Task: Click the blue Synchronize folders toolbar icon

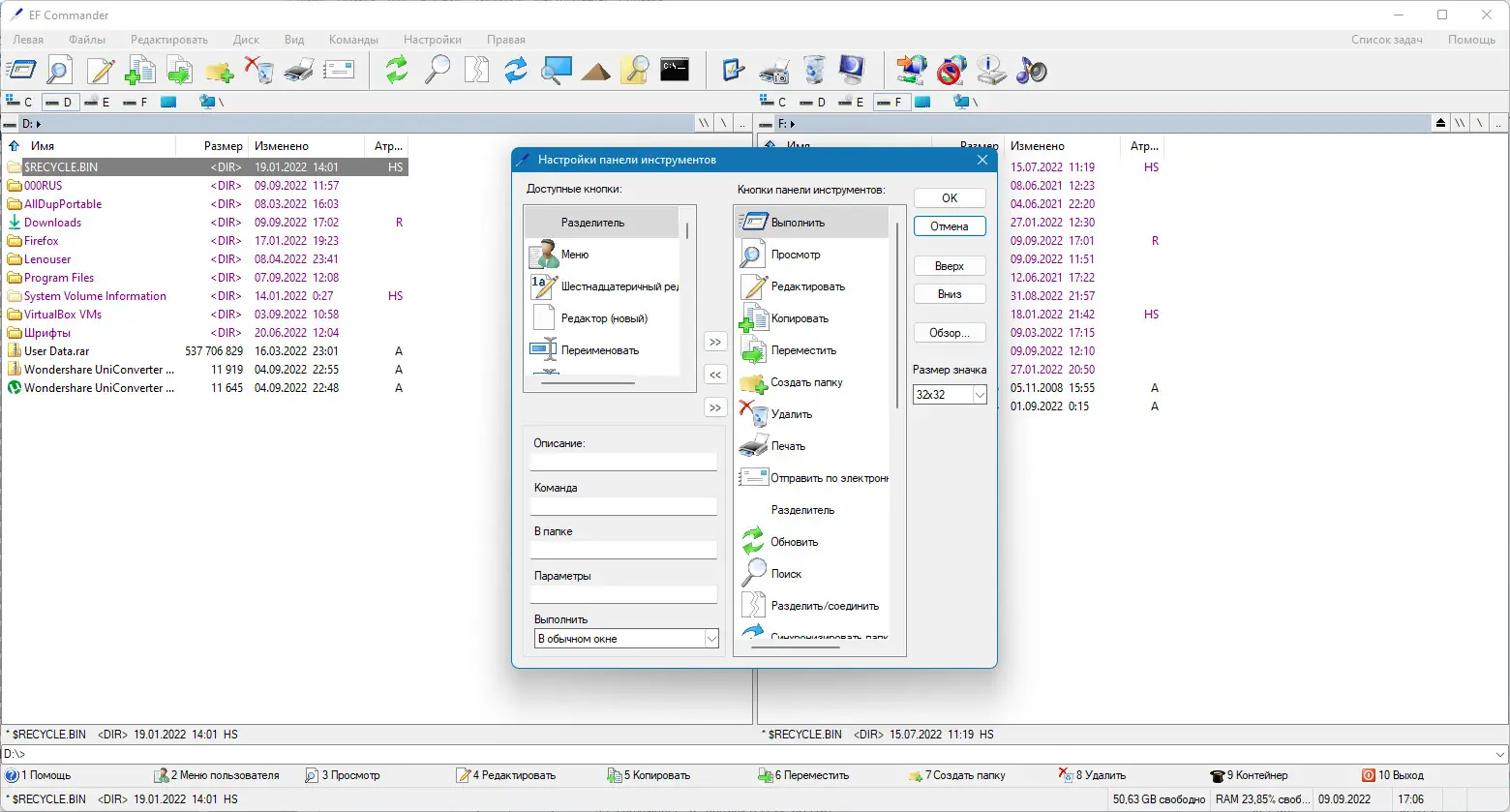Action: click(x=516, y=70)
